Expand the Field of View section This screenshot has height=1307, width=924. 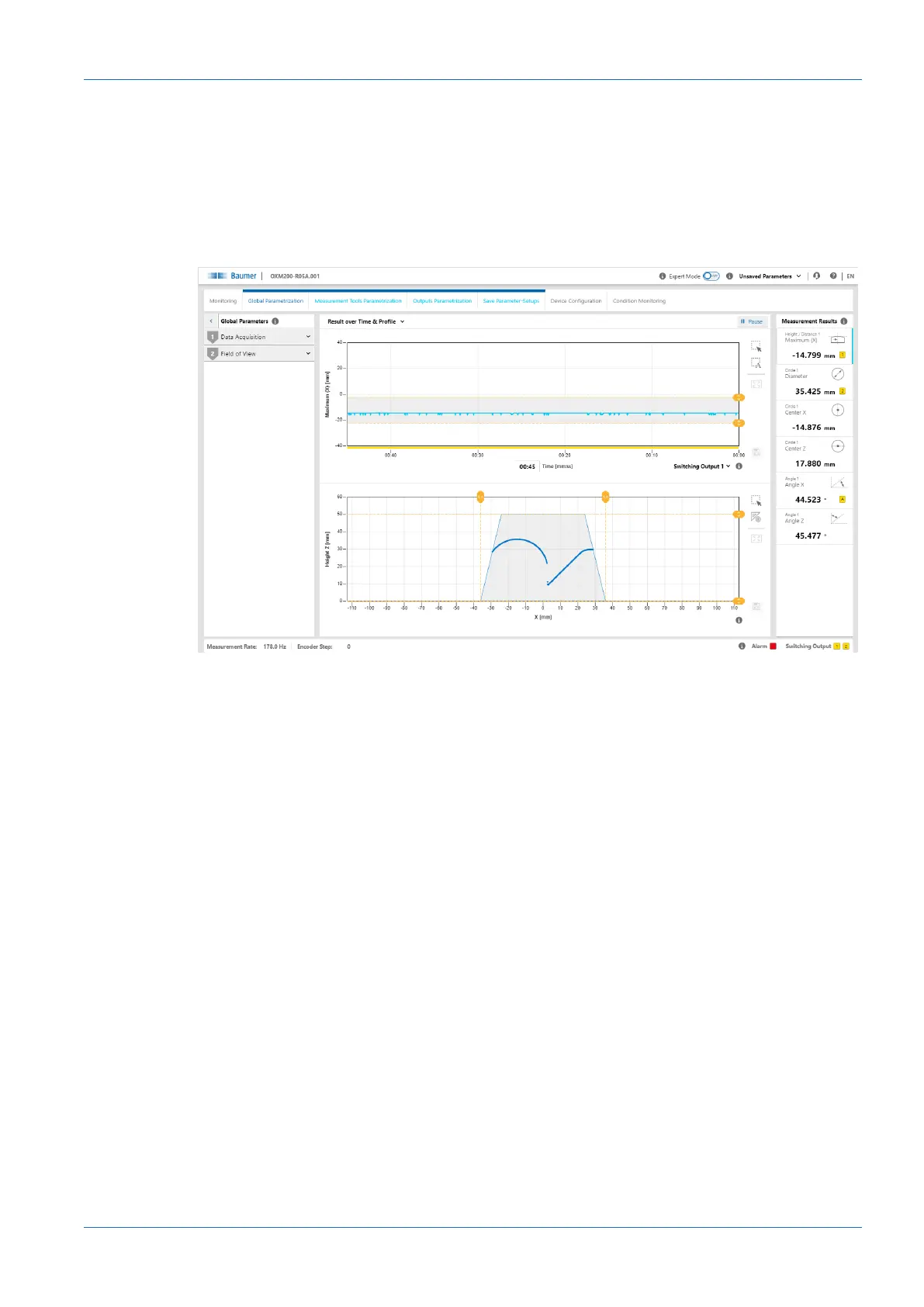[259, 353]
